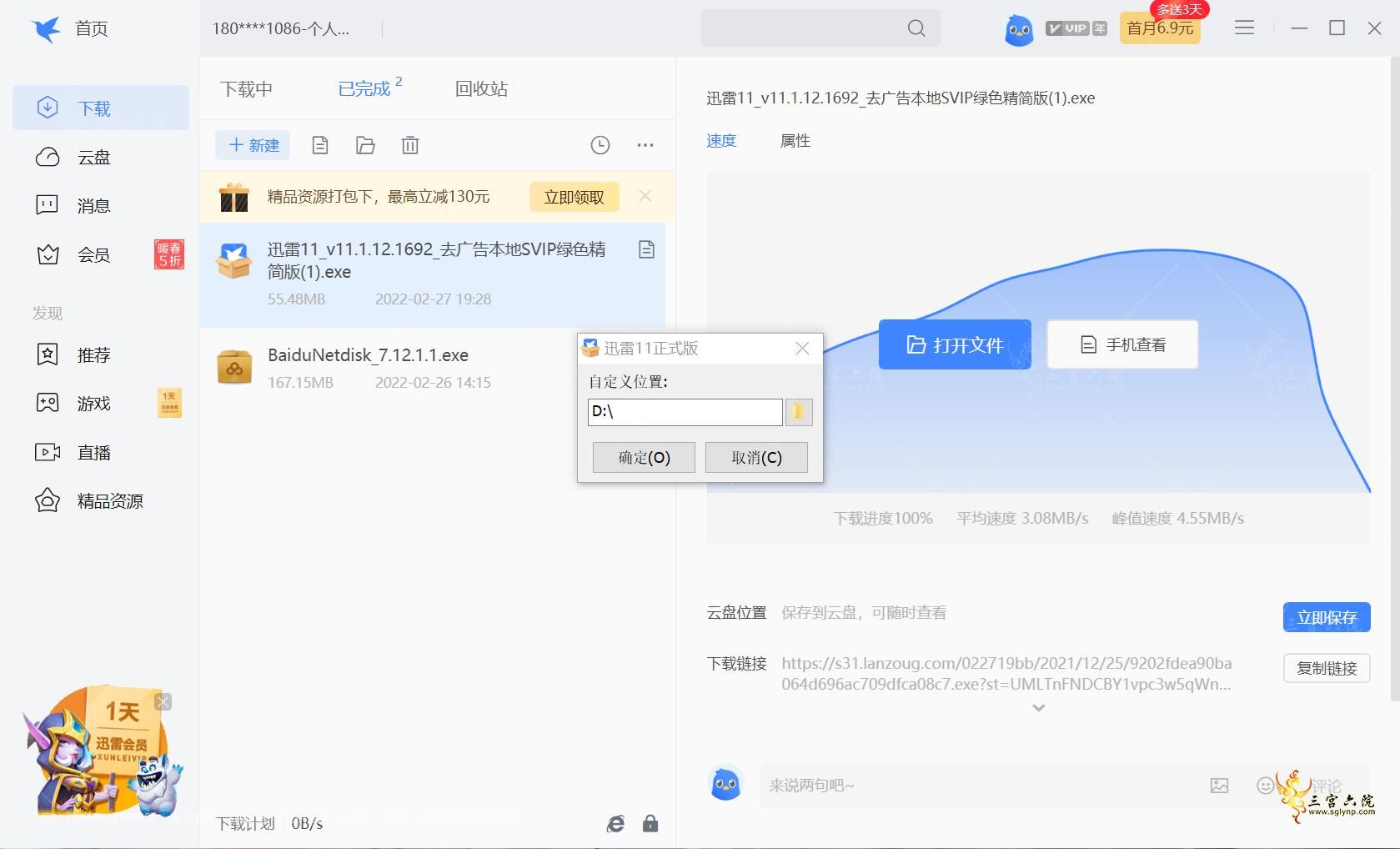
Task: Click the document icon on the 迅雷11 item
Action: [646, 249]
